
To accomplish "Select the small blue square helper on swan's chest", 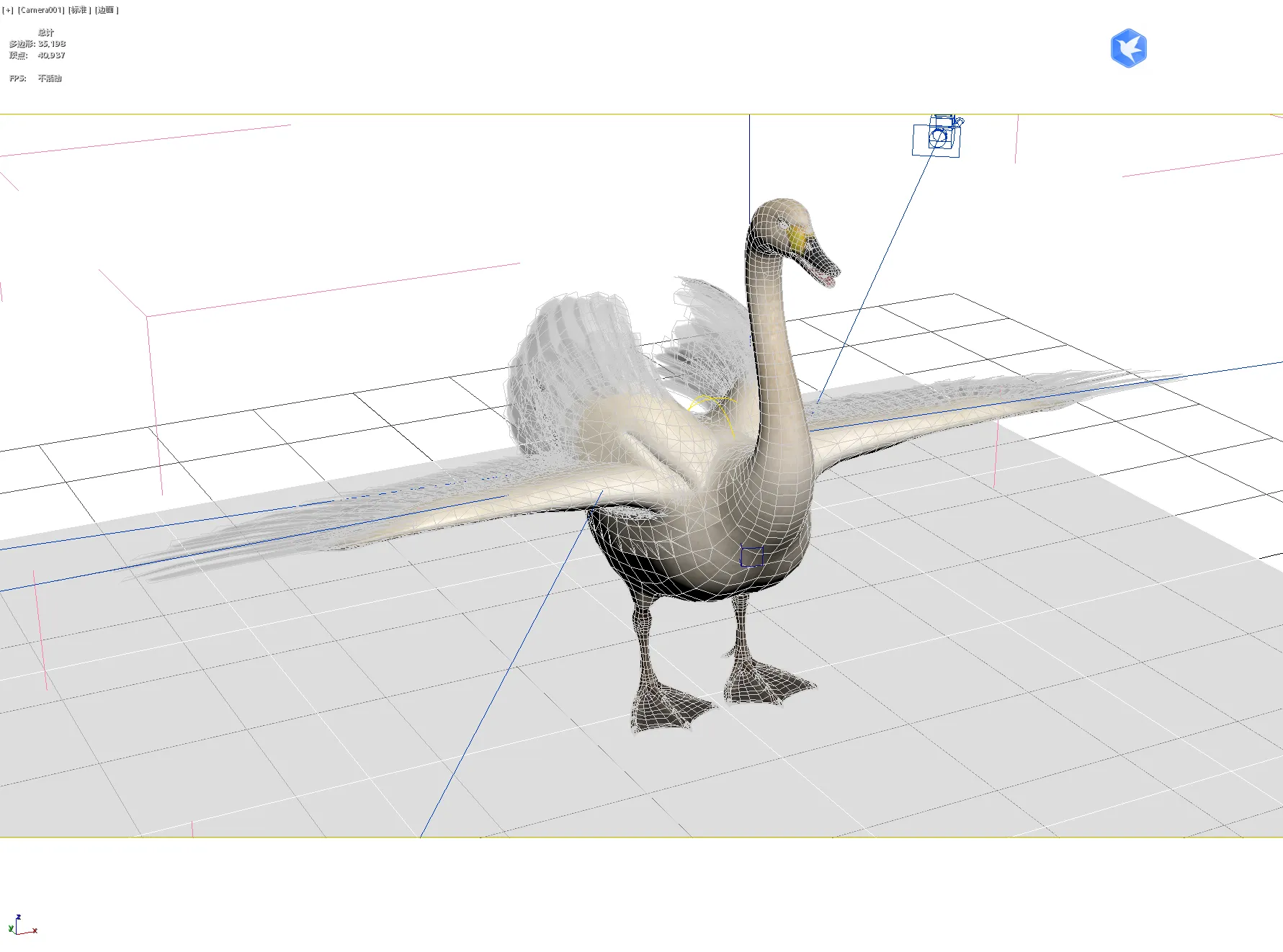I will [x=751, y=557].
